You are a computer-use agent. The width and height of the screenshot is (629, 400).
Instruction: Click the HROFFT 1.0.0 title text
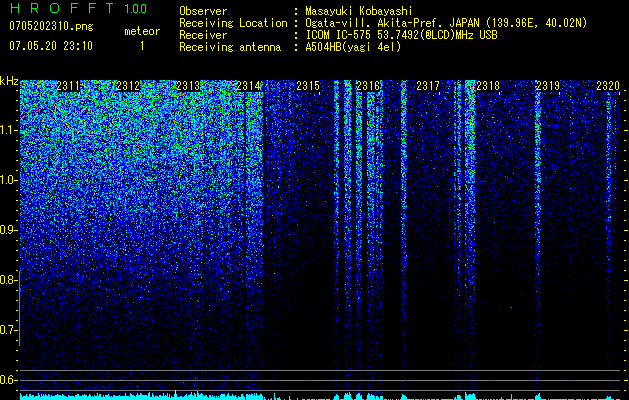point(78,8)
